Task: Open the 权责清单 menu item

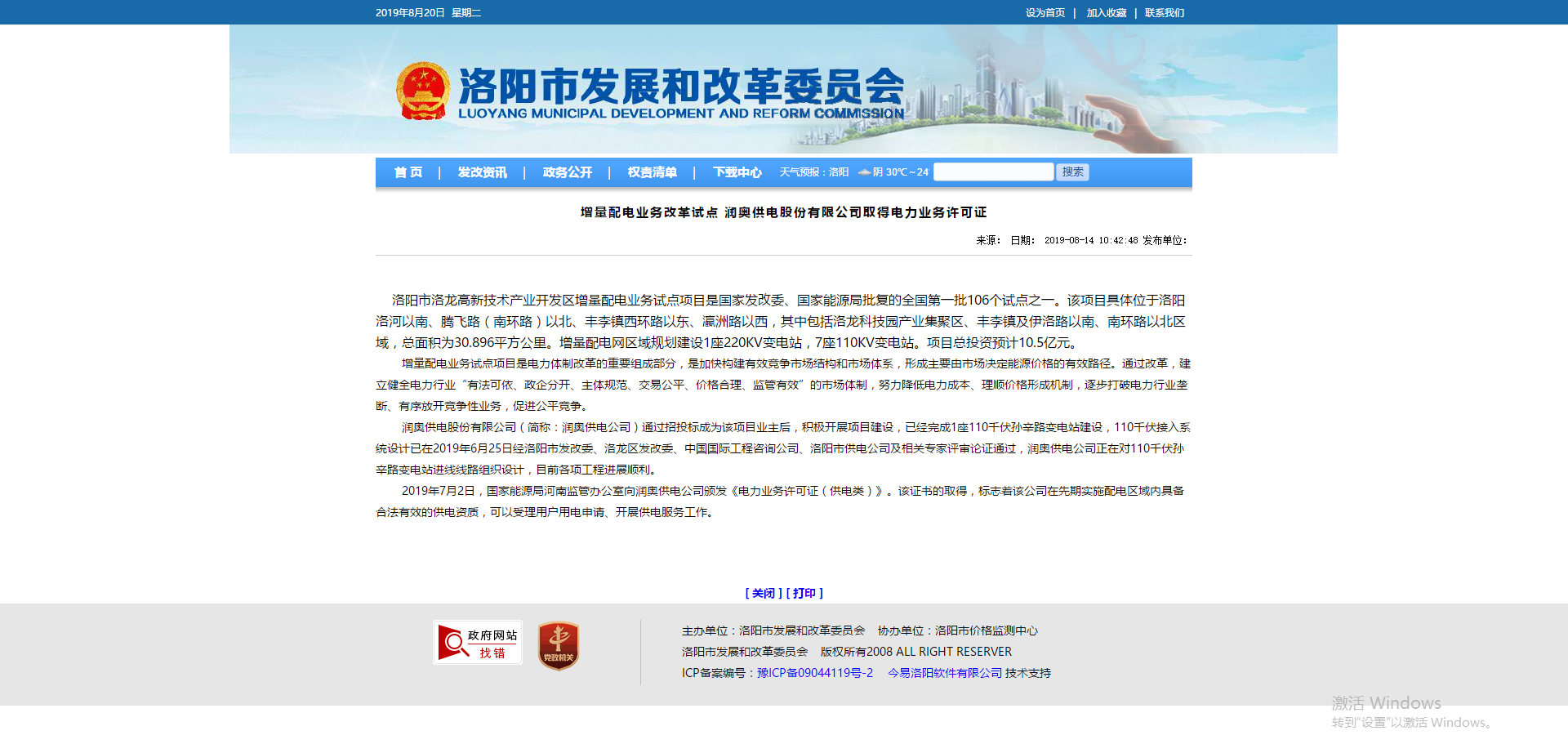Action: (653, 172)
